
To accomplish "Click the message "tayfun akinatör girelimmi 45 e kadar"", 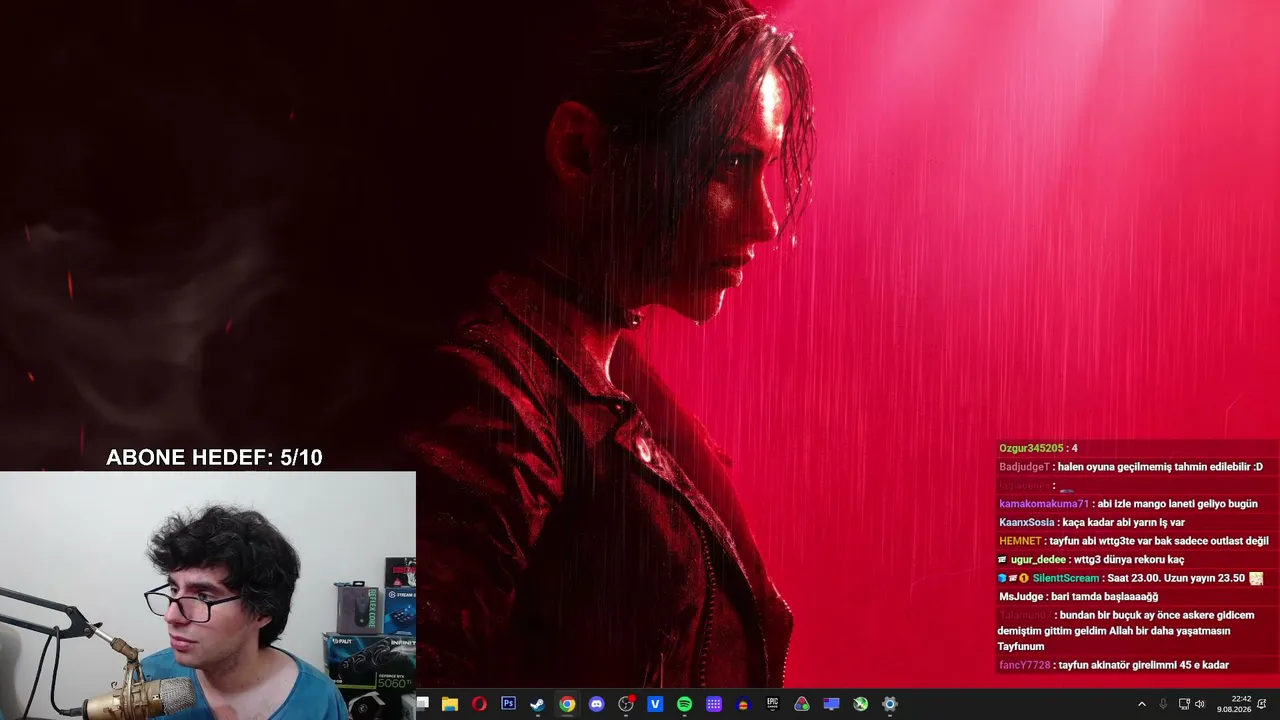I will [x=1143, y=665].
